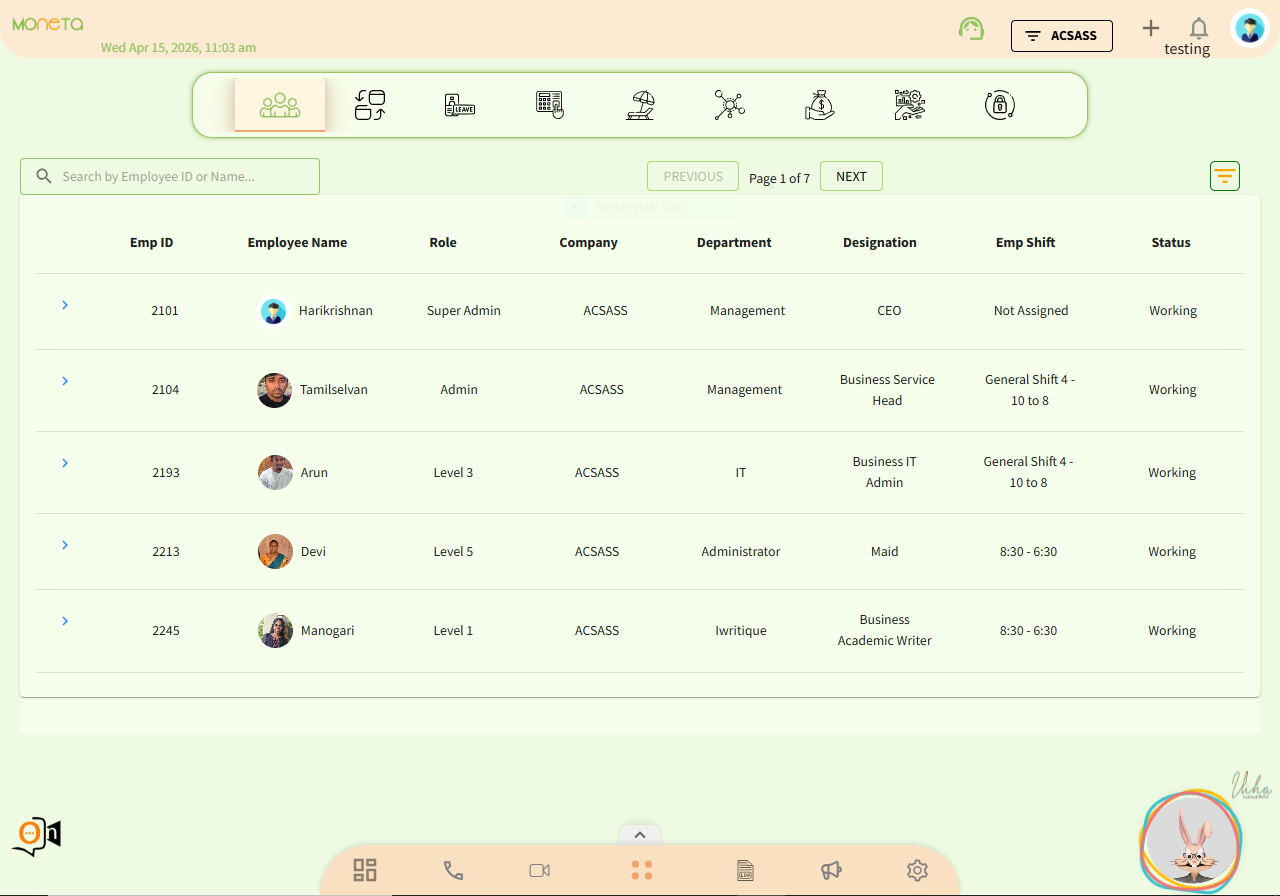1280x896 pixels.
Task: Open the attendance keypad icon
Action: click(x=550, y=105)
